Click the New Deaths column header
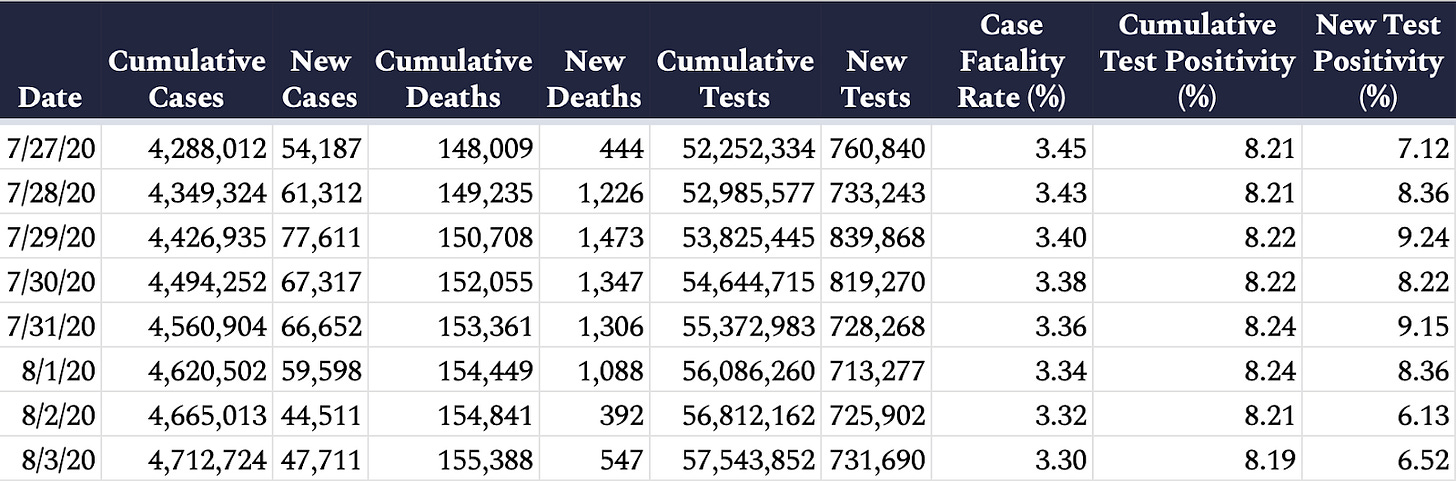Image resolution: width=1456 pixels, height=481 pixels. [x=594, y=79]
